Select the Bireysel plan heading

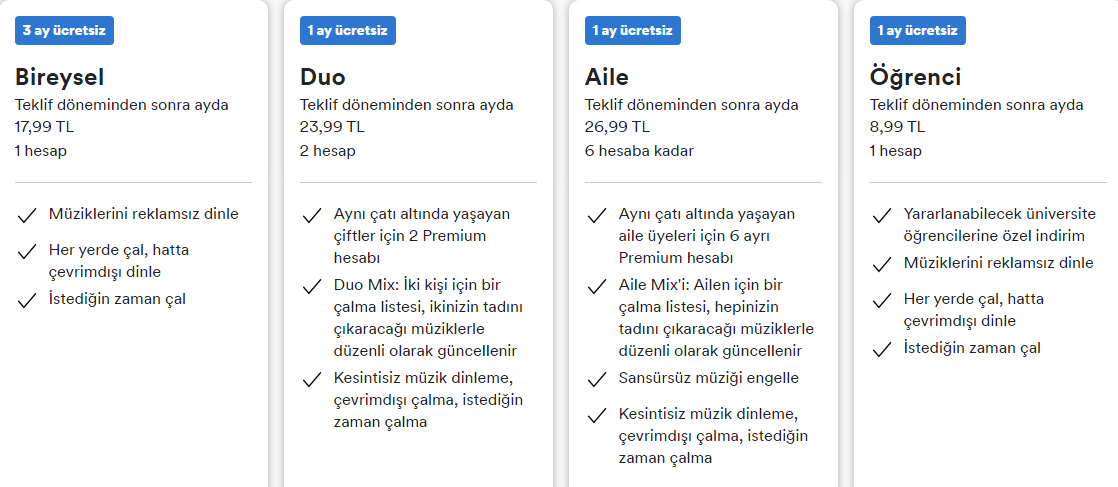pos(60,77)
